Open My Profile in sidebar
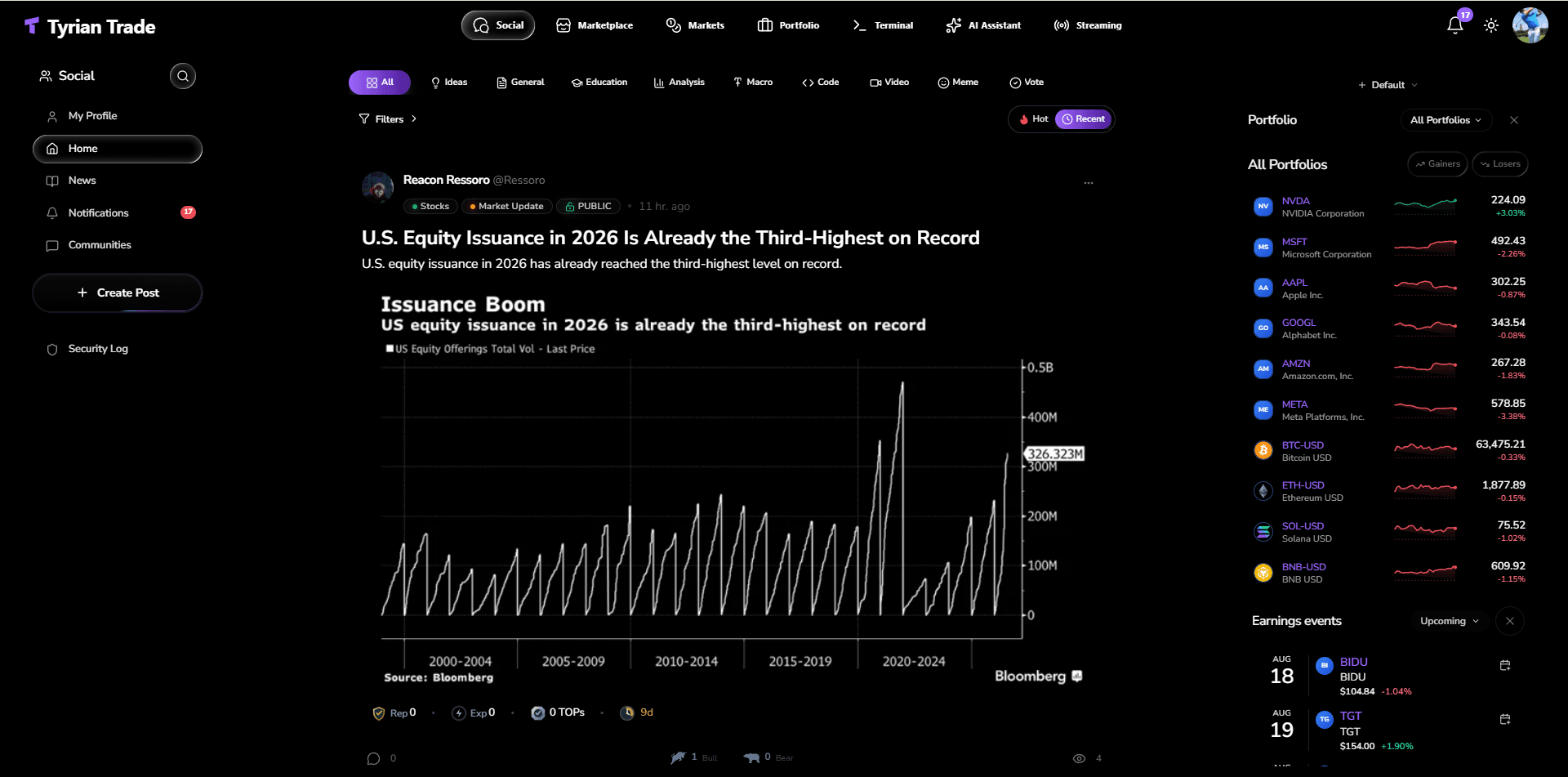 click(118, 116)
